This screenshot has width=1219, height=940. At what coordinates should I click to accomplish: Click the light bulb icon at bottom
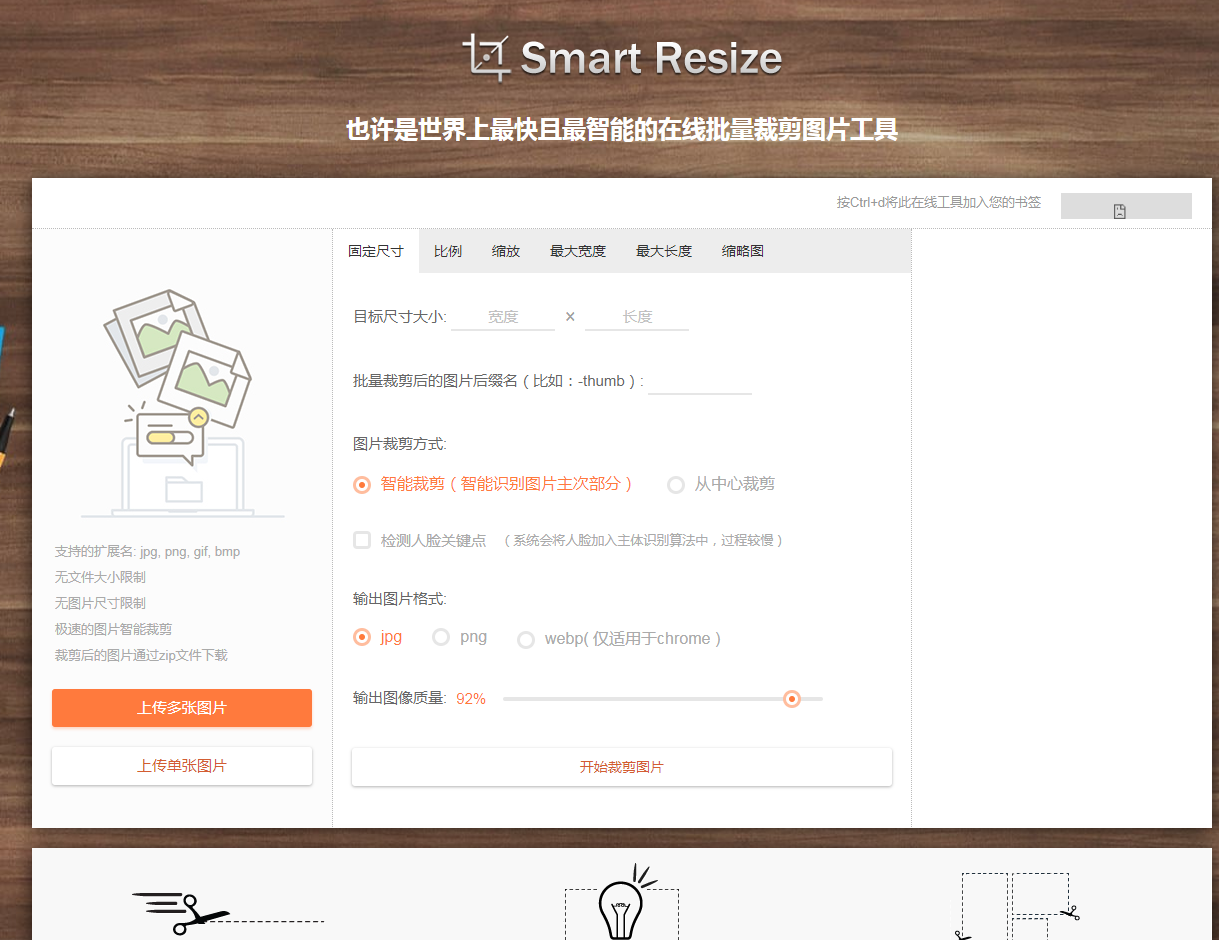(622, 903)
